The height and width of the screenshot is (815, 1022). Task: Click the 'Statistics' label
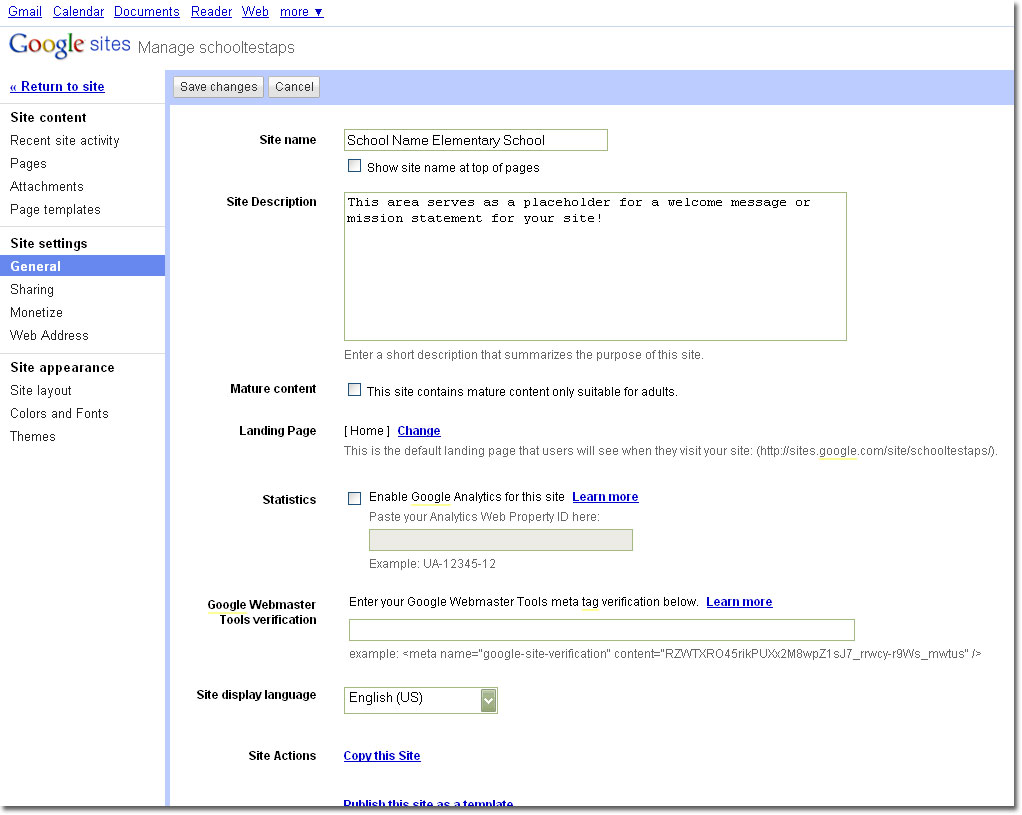tap(289, 499)
